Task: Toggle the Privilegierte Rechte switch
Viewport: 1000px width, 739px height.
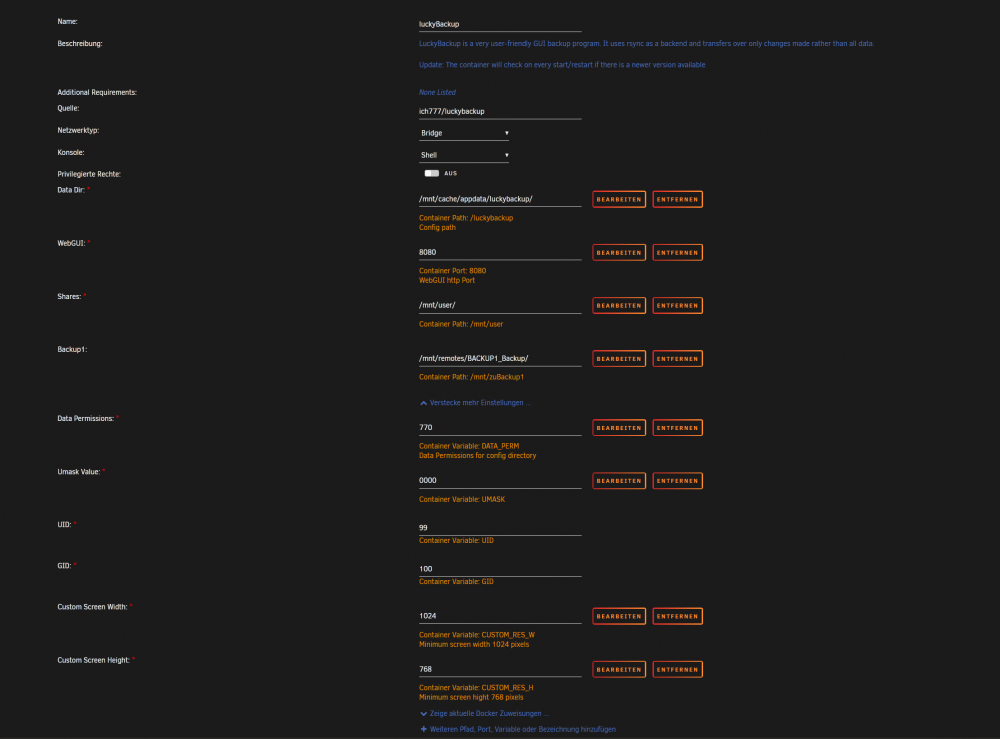Action: click(432, 173)
